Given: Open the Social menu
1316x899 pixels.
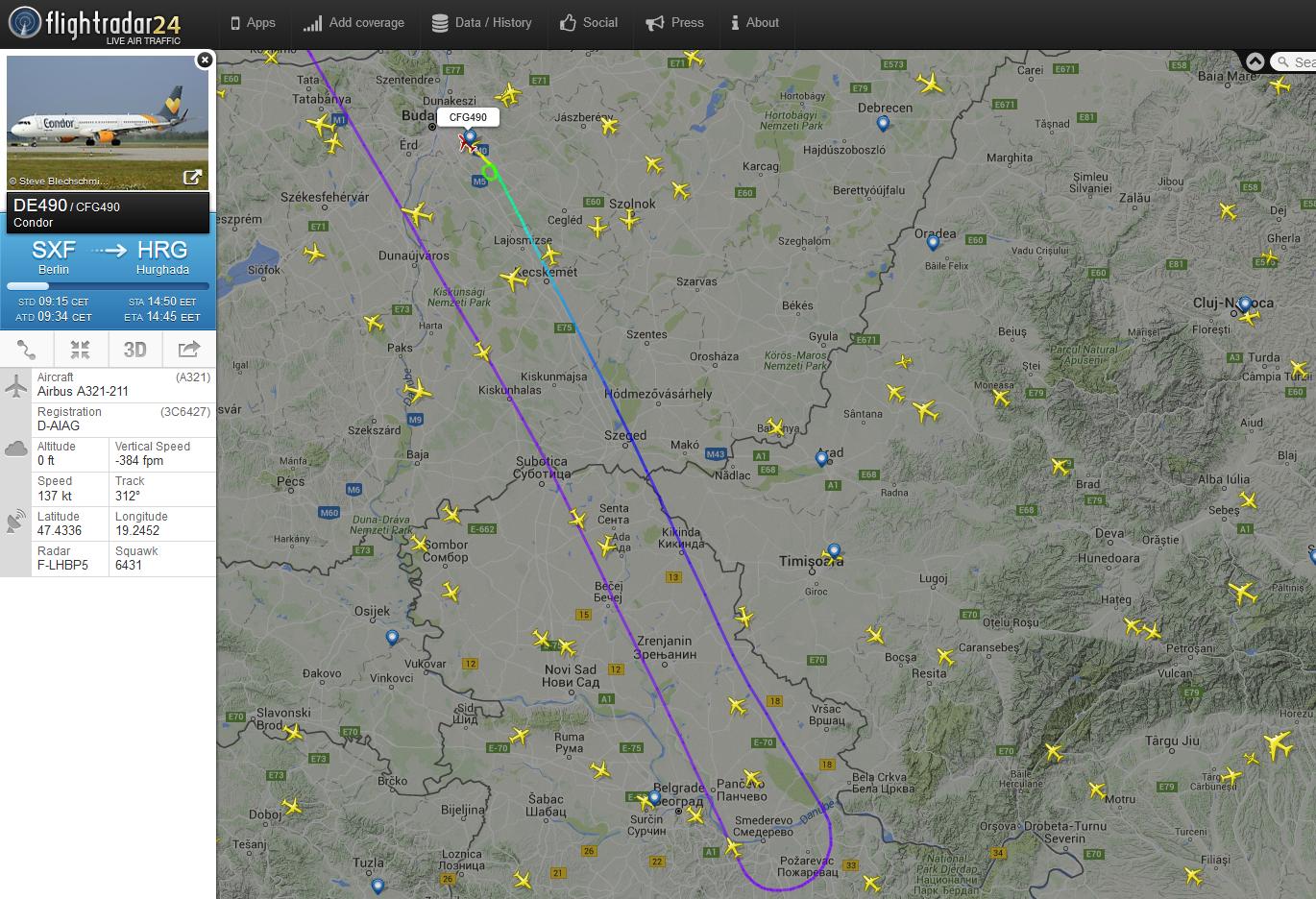Looking at the screenshot, I should point(589,23).
